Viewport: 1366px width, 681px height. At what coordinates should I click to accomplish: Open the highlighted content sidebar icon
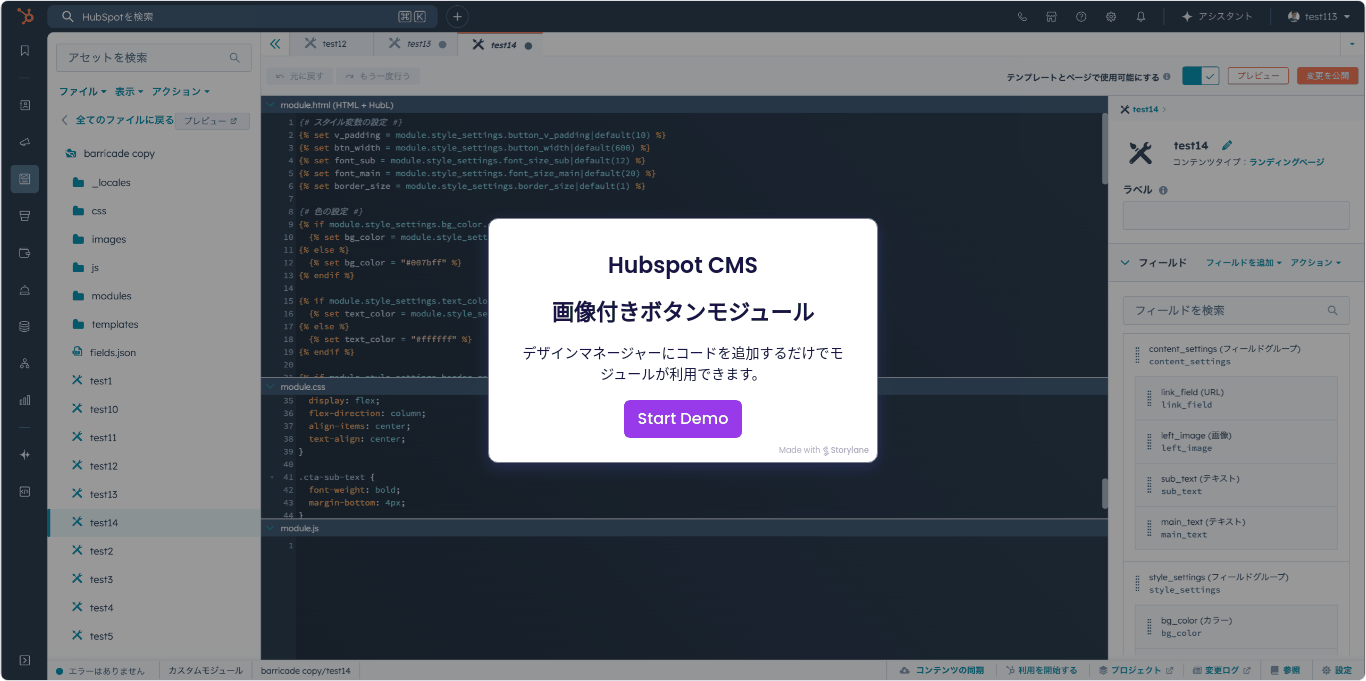point(25,179)
